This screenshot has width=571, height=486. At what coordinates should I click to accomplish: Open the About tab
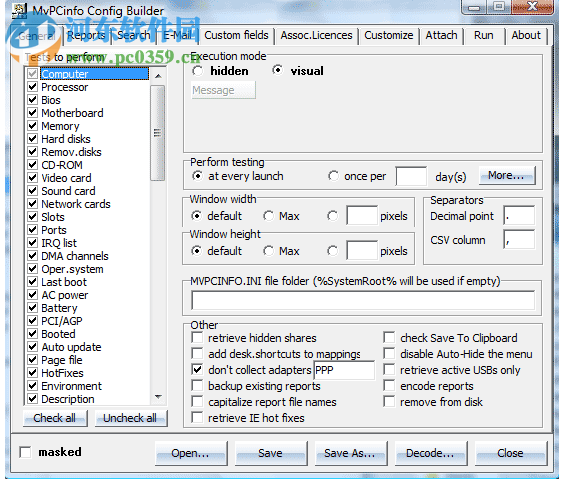click(526, 35)
